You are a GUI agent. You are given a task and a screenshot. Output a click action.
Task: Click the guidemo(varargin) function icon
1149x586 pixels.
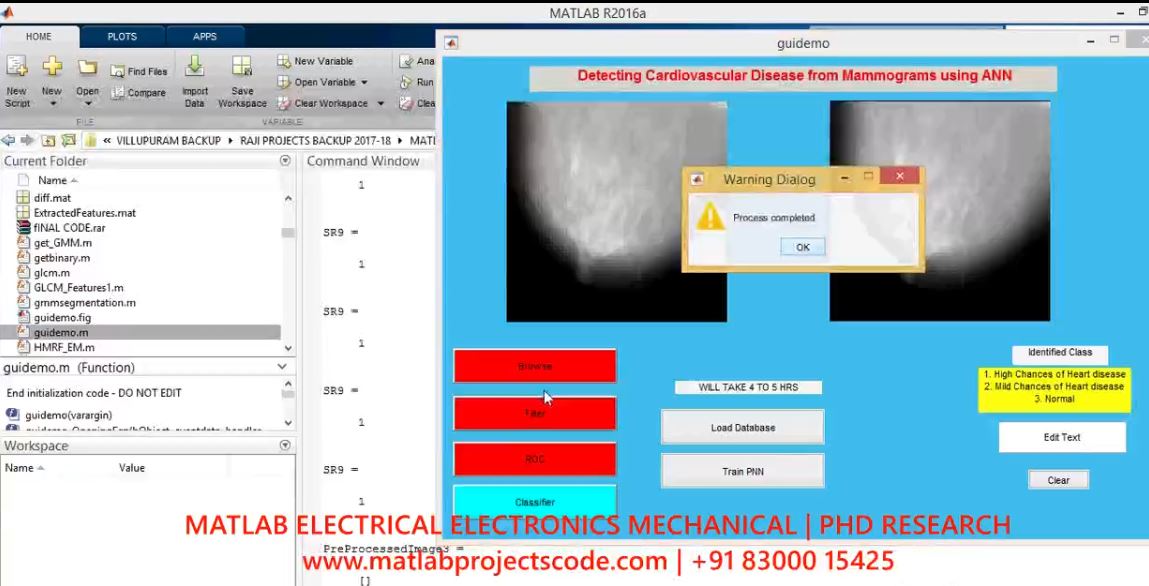pos(12,415)
